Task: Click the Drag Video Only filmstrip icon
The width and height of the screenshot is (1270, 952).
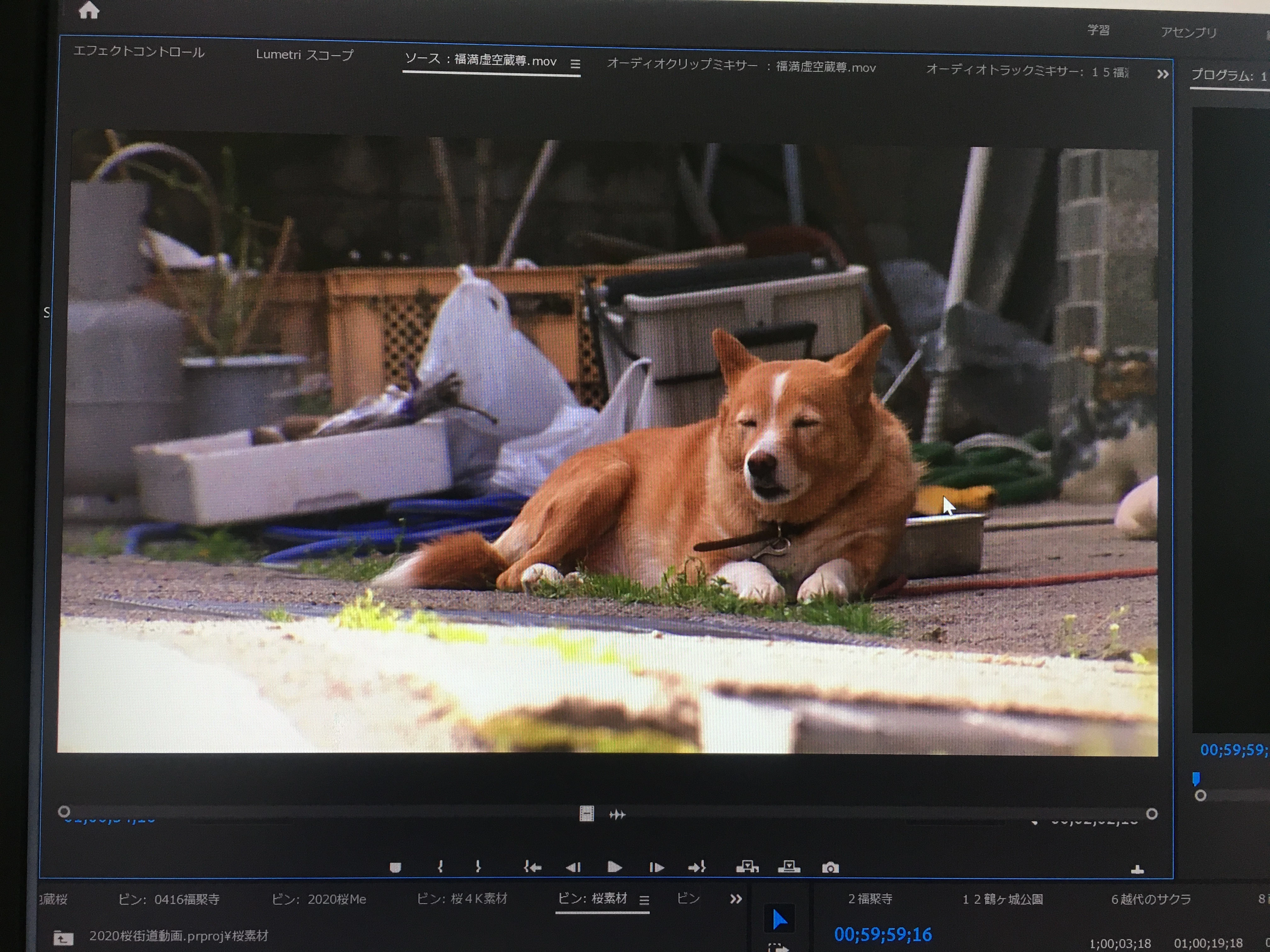Action: [x=586, y=814]
